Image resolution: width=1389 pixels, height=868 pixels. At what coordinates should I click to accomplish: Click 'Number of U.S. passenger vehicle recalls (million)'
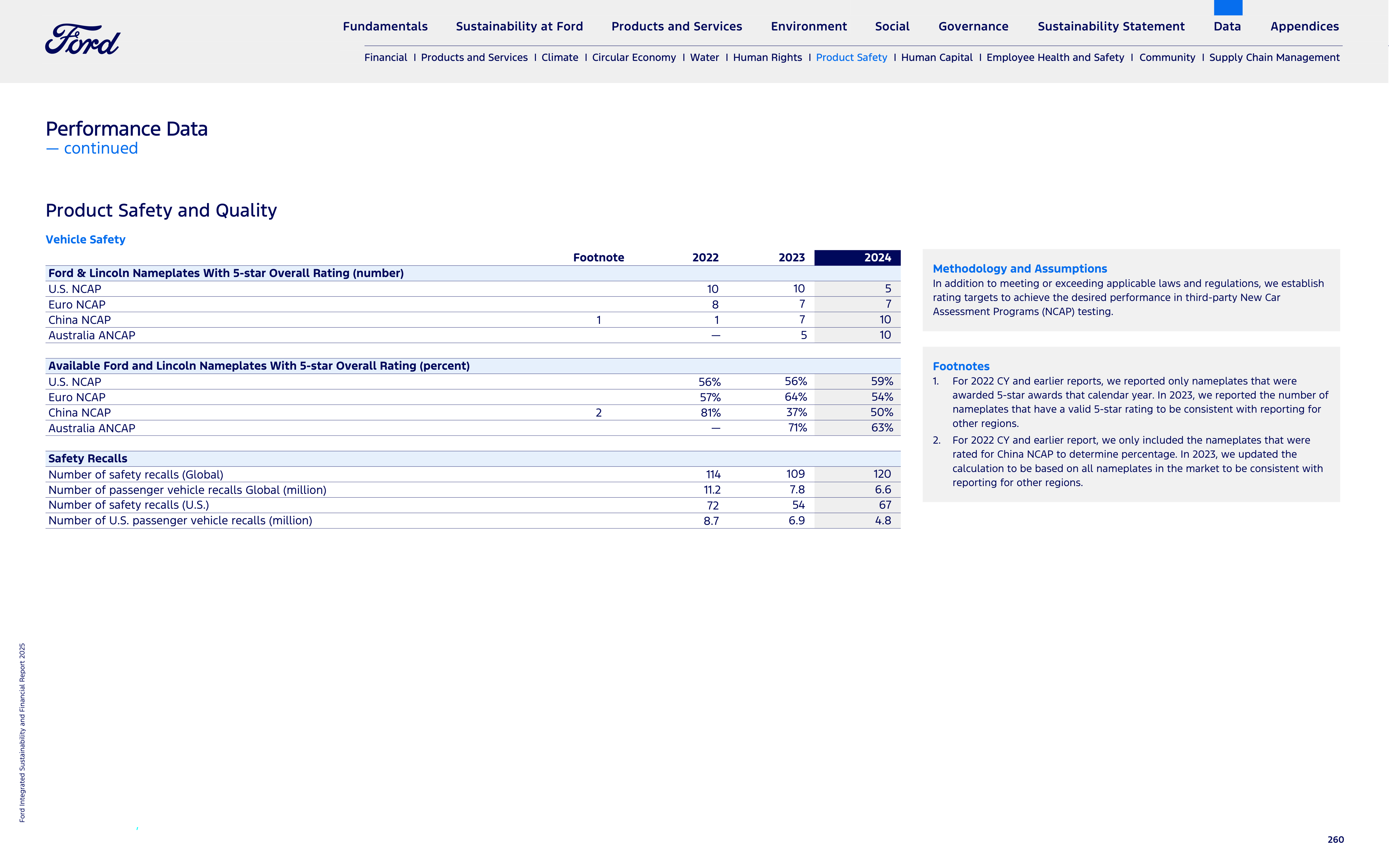click(x=180, y=521)
